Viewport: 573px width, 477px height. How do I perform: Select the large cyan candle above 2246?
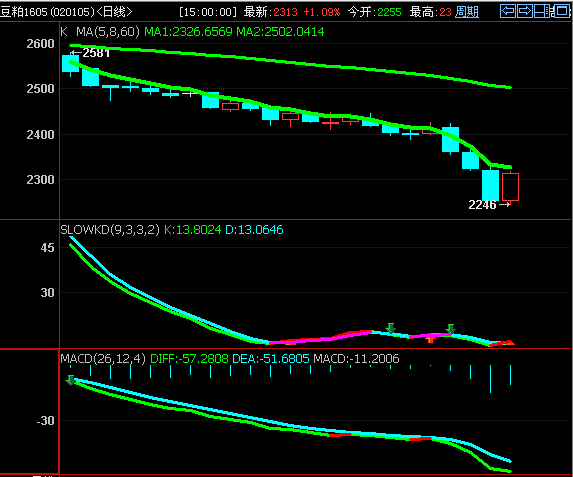(x=490, y=185)
